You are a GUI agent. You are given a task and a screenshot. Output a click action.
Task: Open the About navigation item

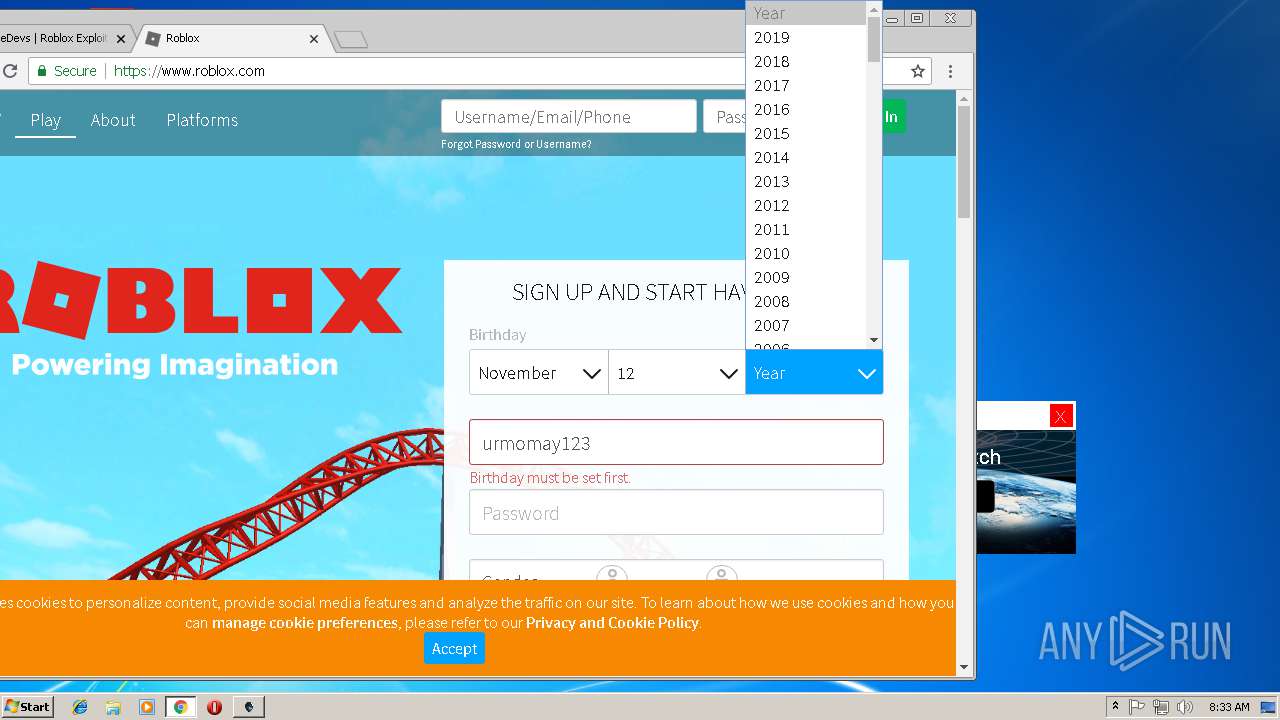[113, 120]
